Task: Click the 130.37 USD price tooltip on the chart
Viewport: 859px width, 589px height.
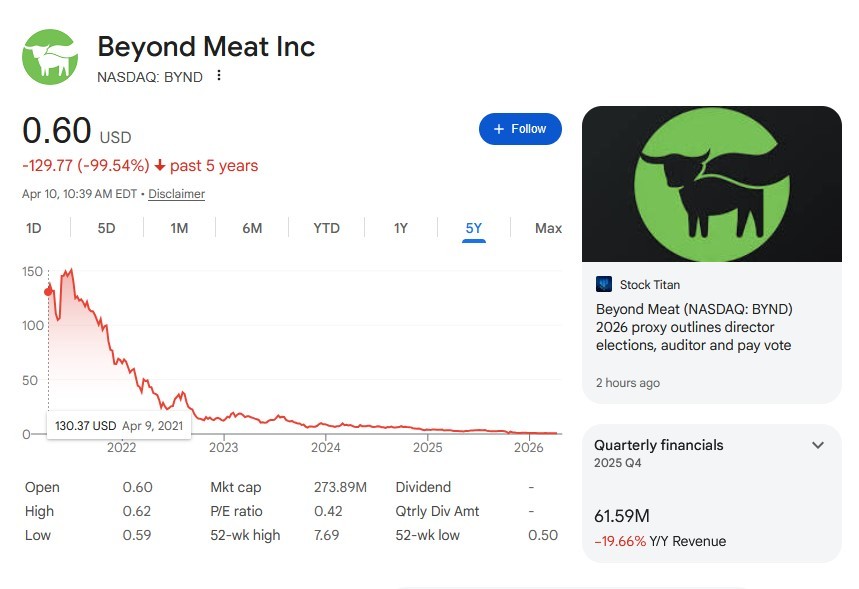Action: [118, 425]
